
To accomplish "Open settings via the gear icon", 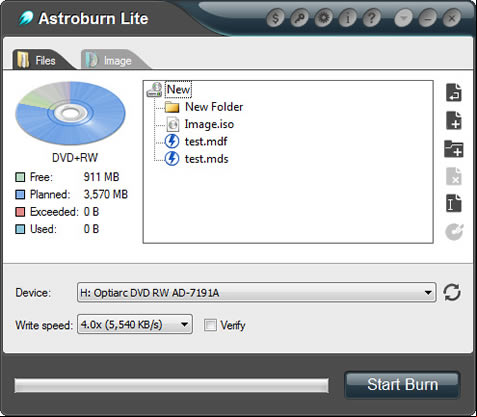I will (323, 18).
